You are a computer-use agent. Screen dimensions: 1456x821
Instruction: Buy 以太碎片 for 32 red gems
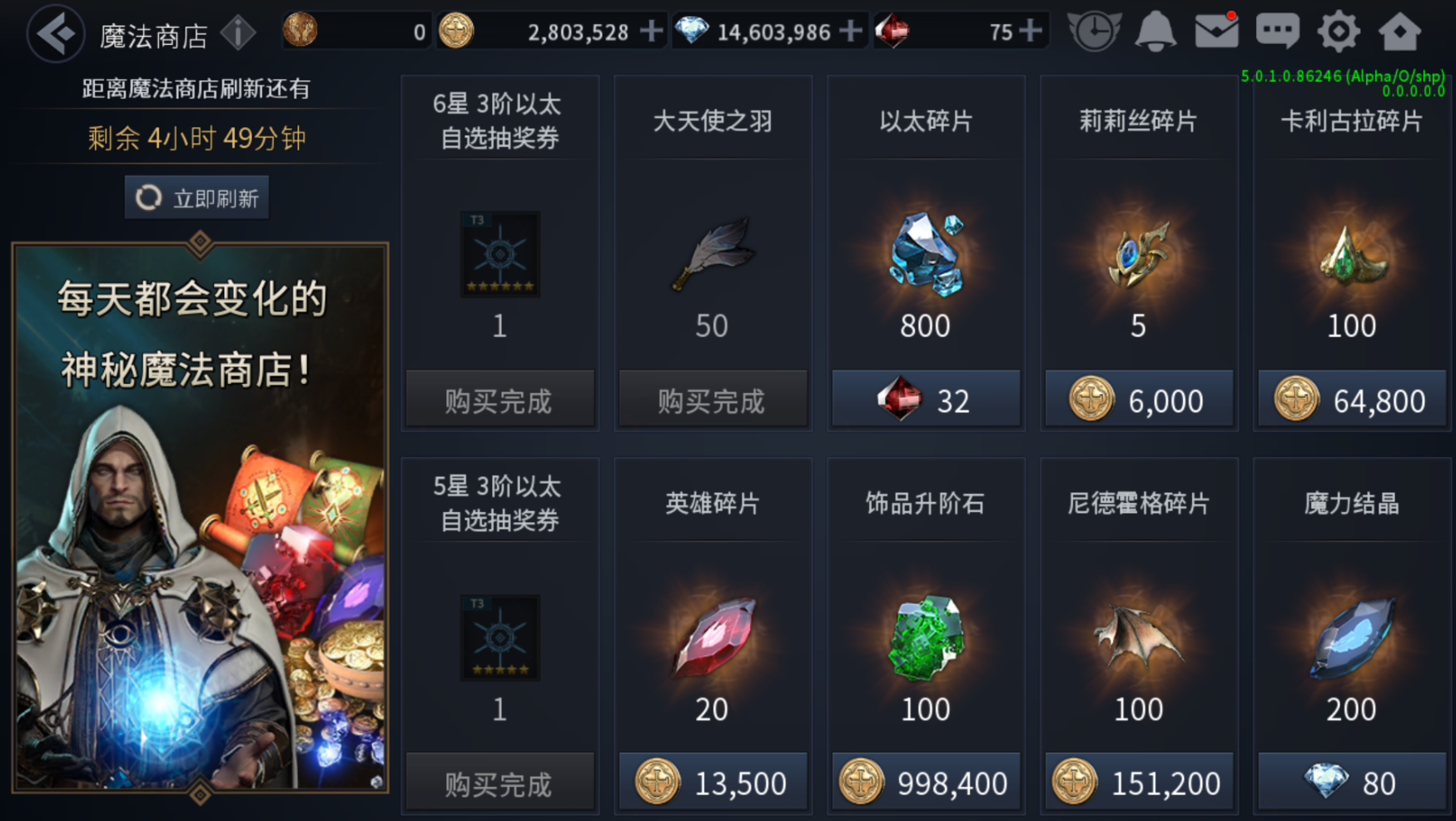click(x=926, y=400)
